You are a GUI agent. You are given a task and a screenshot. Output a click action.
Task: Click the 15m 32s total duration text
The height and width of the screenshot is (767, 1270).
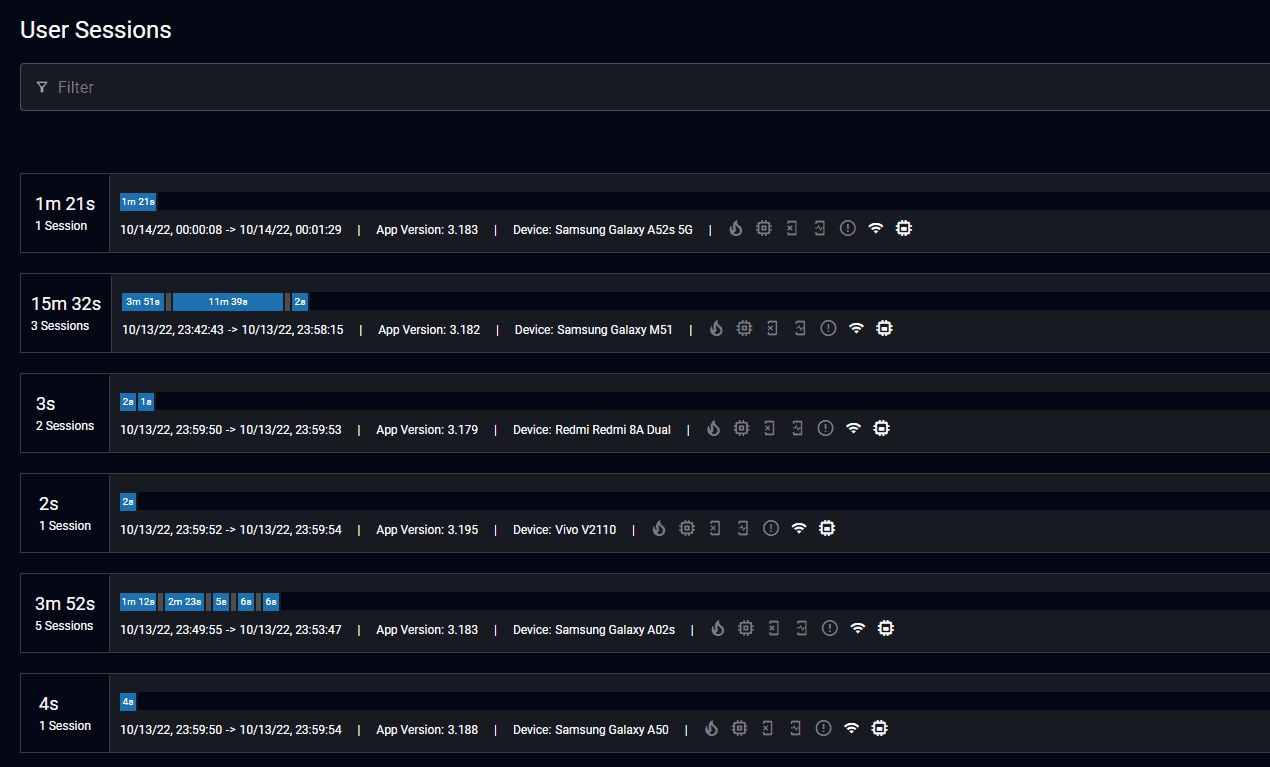pyautogui.click(x=65, y=304)
